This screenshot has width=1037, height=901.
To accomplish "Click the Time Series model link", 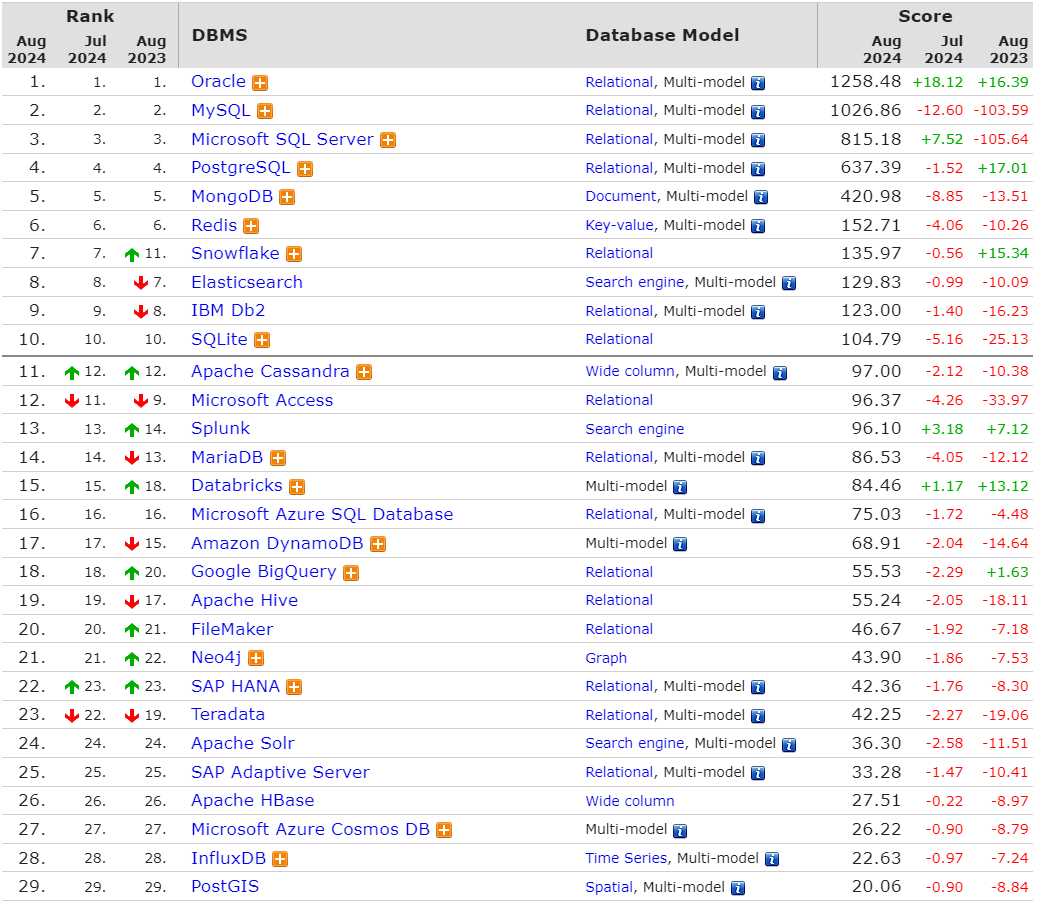I will coord(626,858).
